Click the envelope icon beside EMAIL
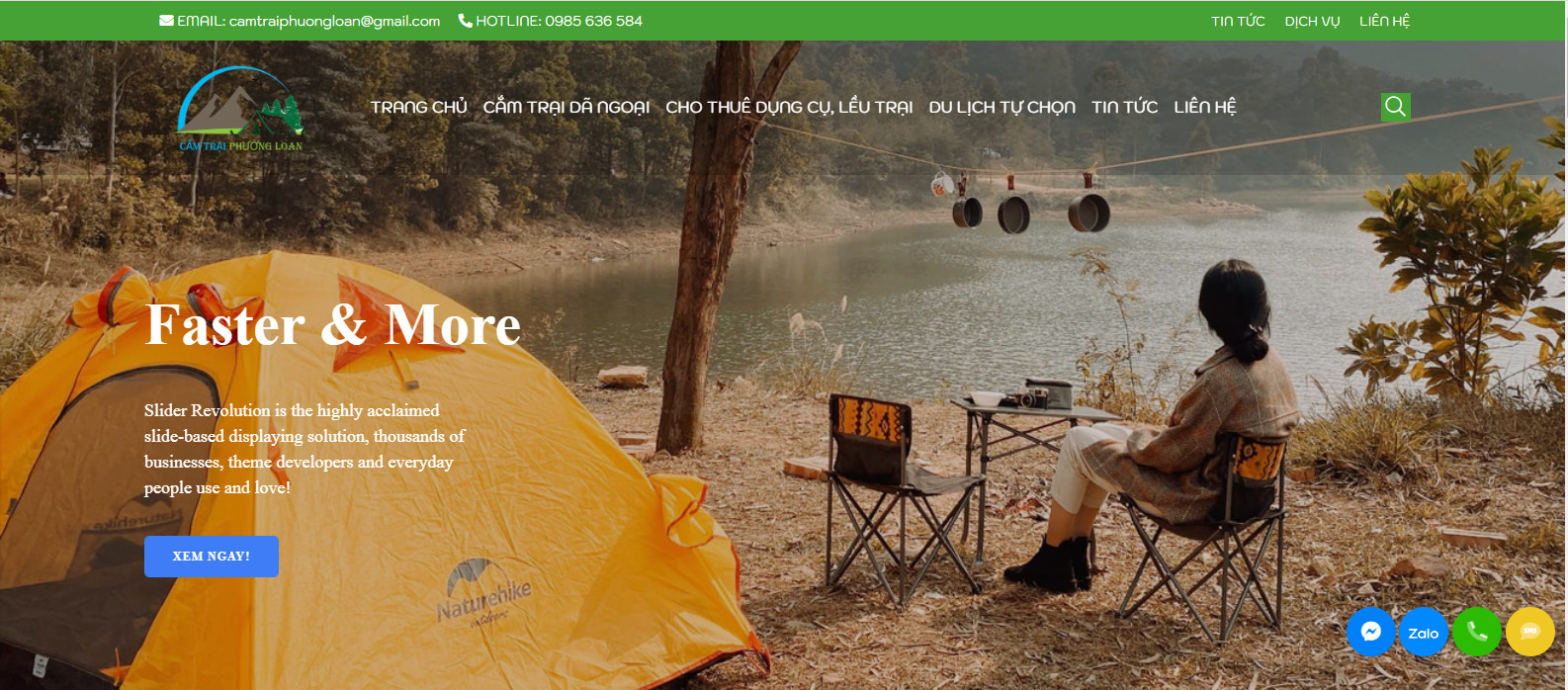 (166, 20)
